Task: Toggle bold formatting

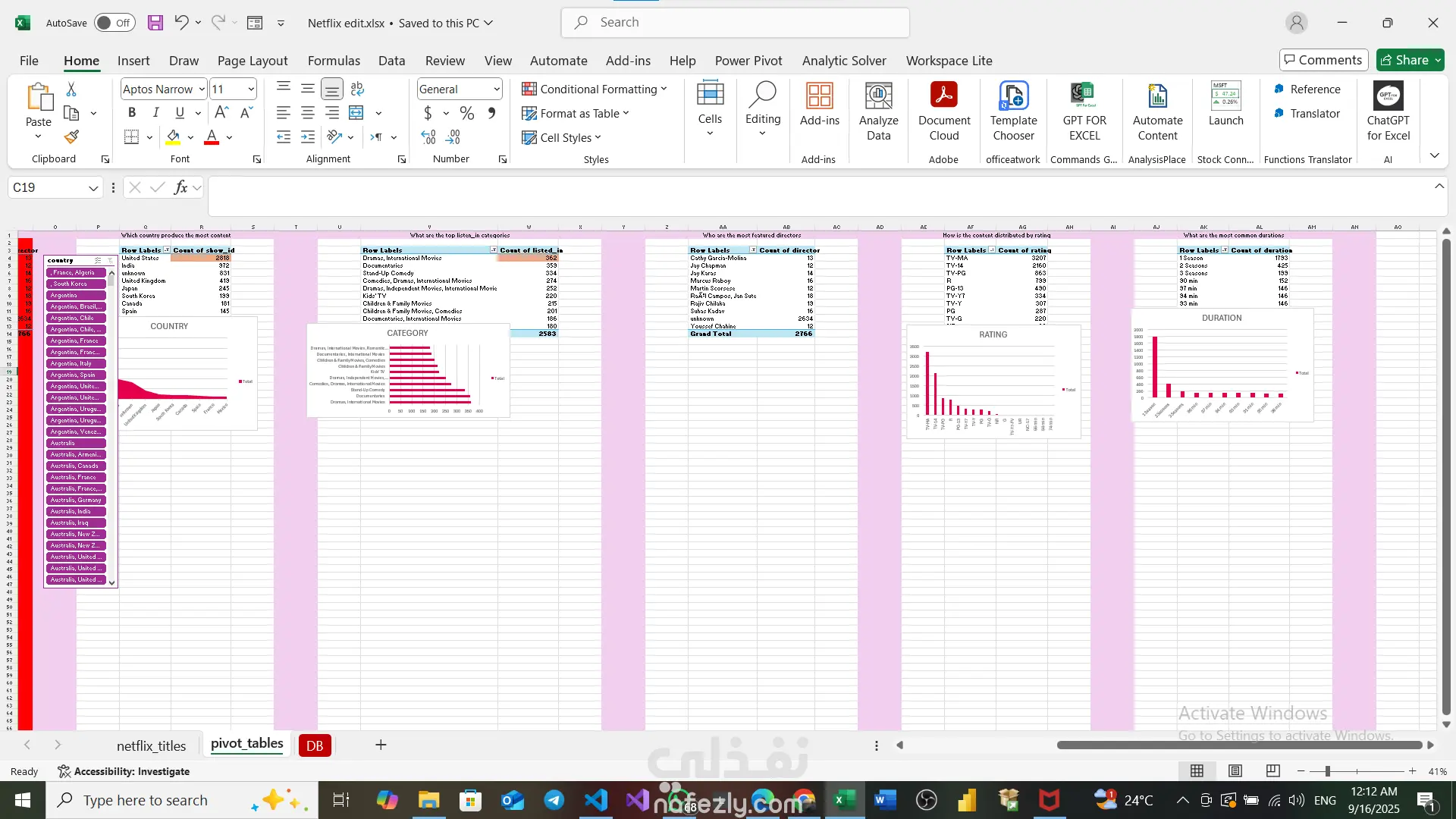Action: [x=132, y=113]
